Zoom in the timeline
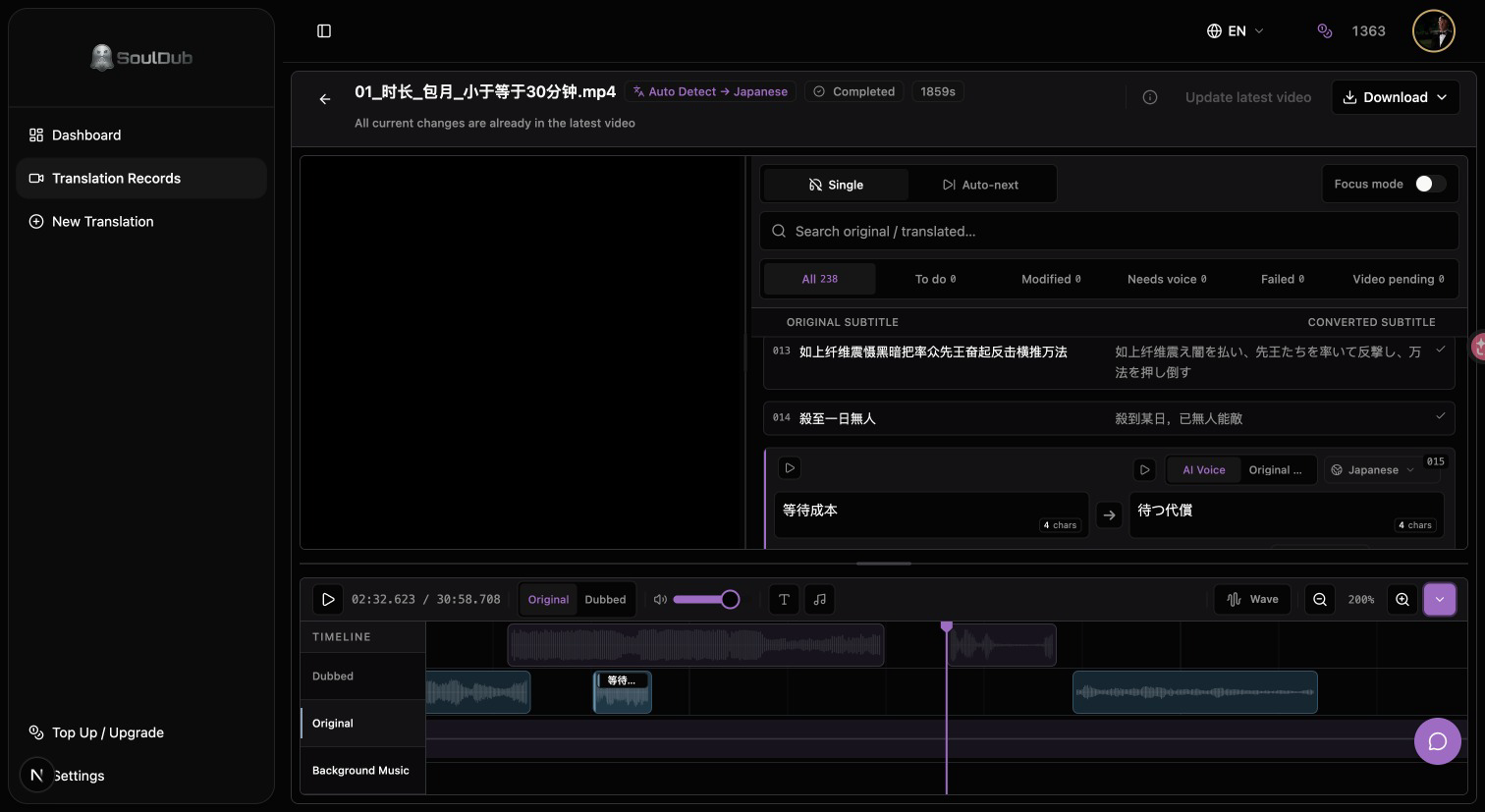 (1402, 599)
